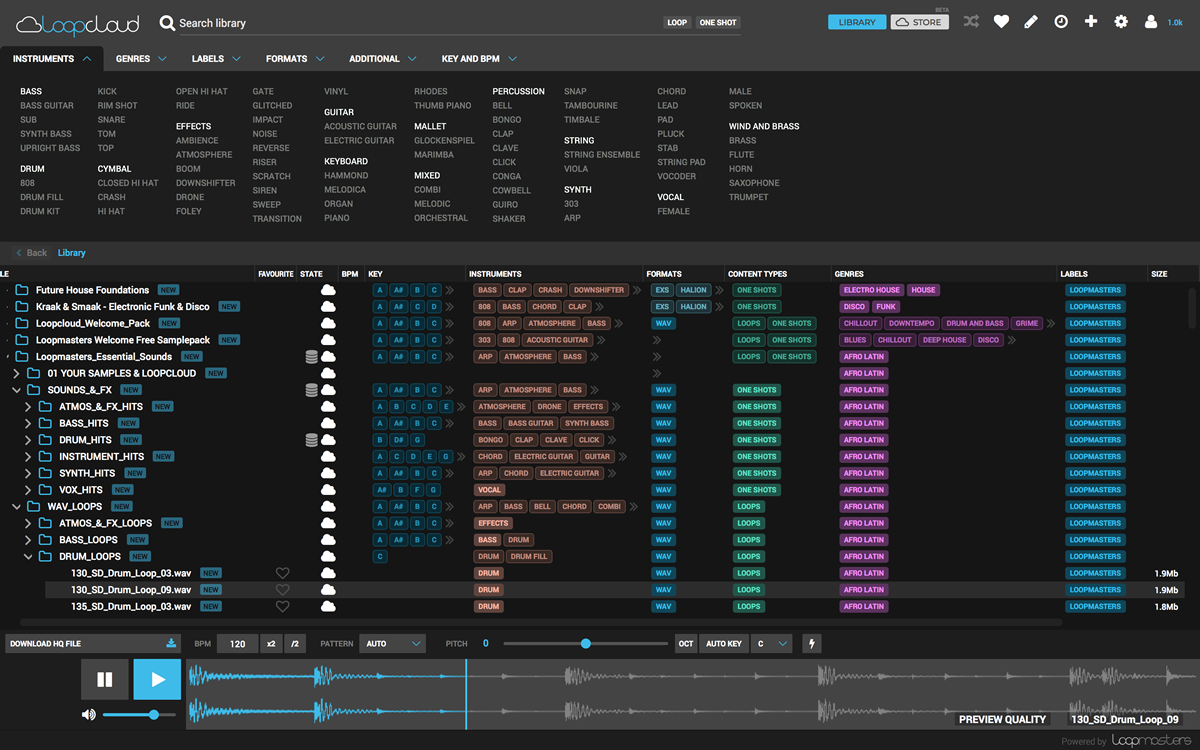The height and width of the screenshot is (750, 1200).
Task: Switch to LIBRARY view
Action: [x=857, y=22]
